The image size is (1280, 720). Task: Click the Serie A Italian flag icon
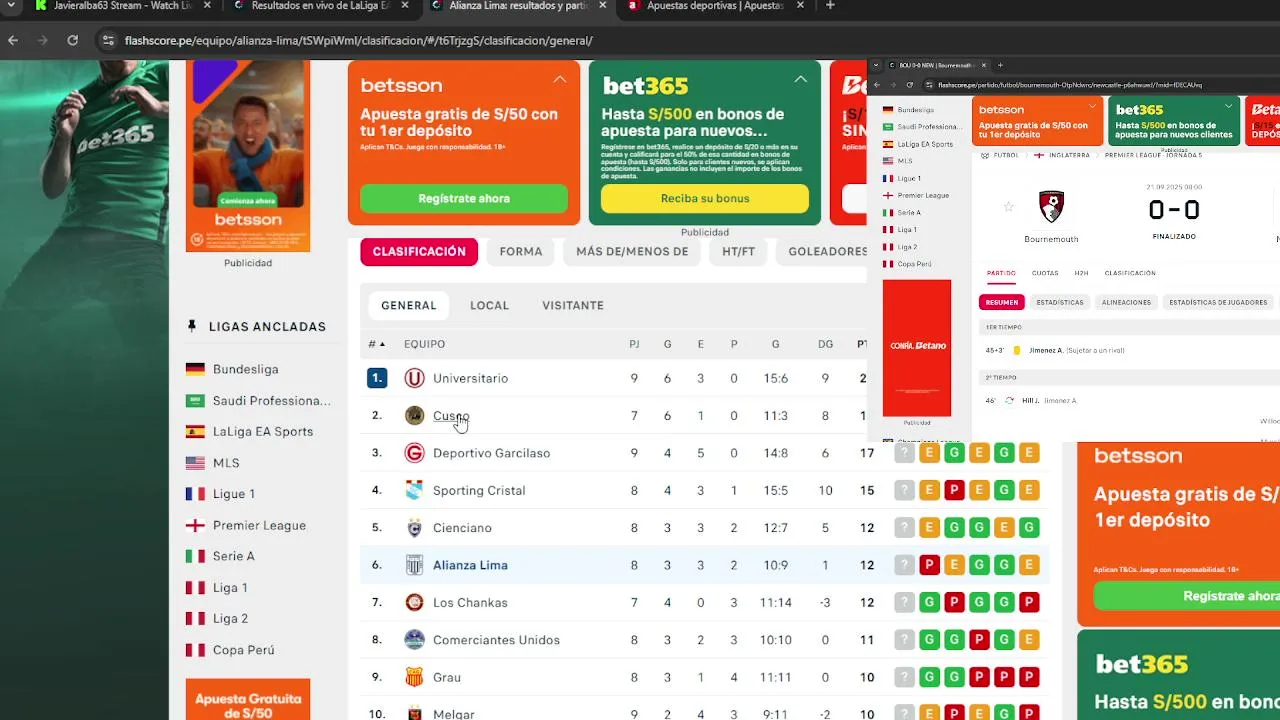tap(195, 556)
